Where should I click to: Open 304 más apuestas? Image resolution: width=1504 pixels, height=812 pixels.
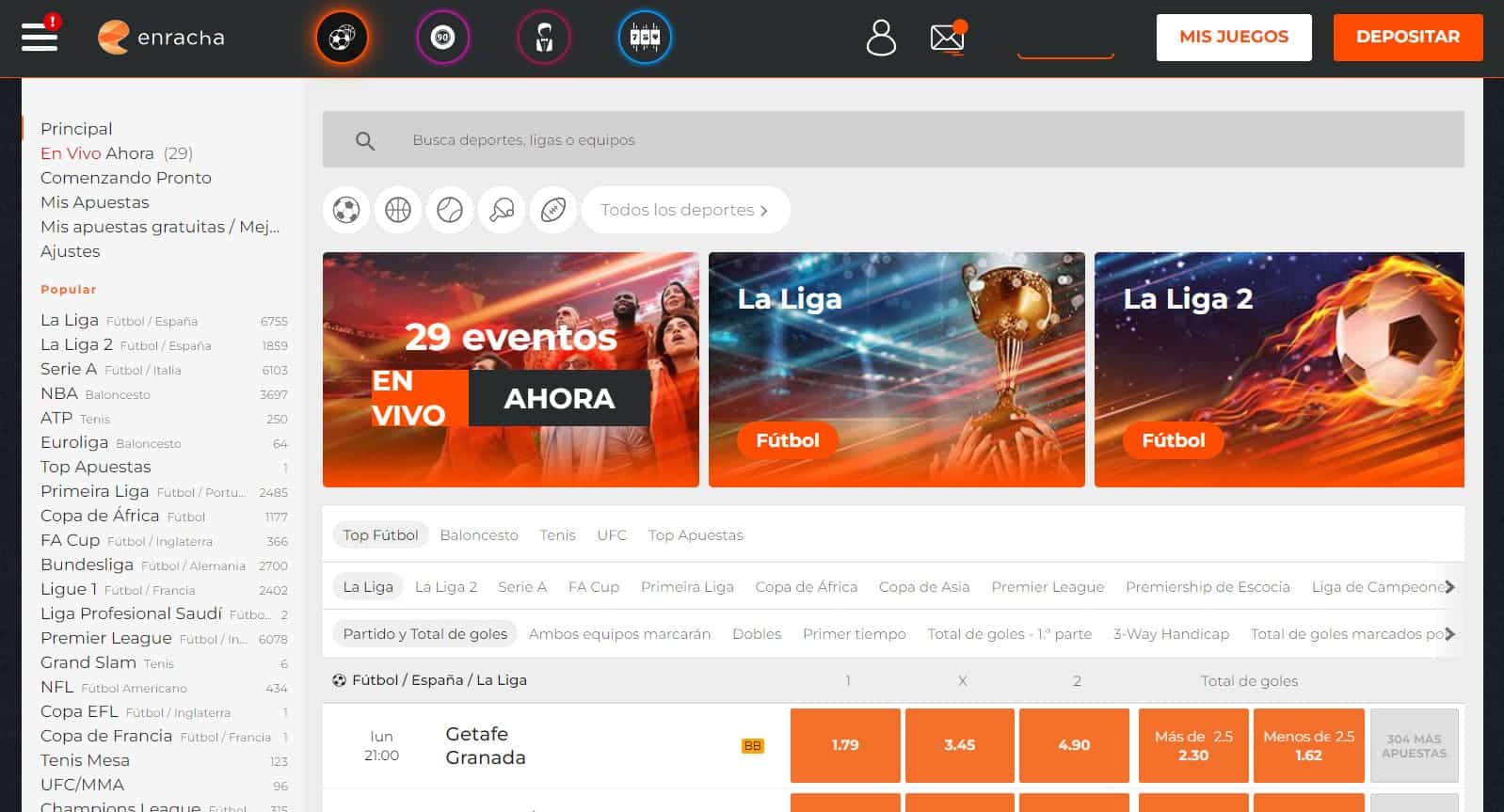coord(1414,745)
